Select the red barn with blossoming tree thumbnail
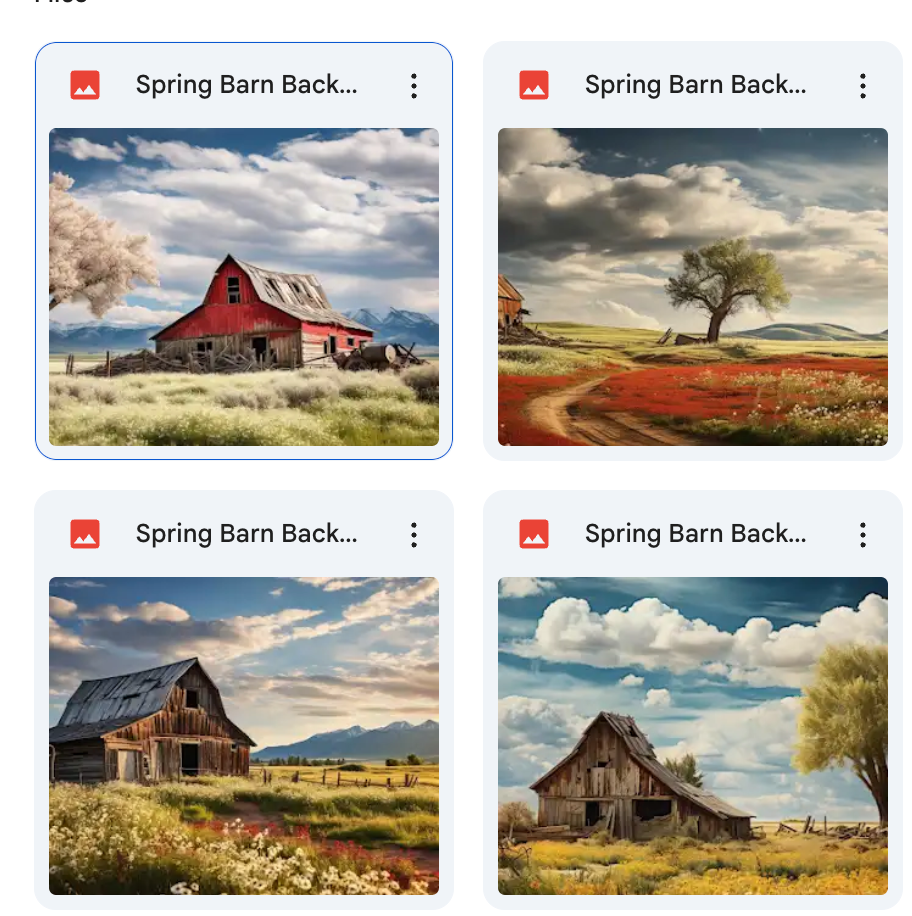This screenshot has height=916, width=912. pyautogui.click(x=244, y=287)
